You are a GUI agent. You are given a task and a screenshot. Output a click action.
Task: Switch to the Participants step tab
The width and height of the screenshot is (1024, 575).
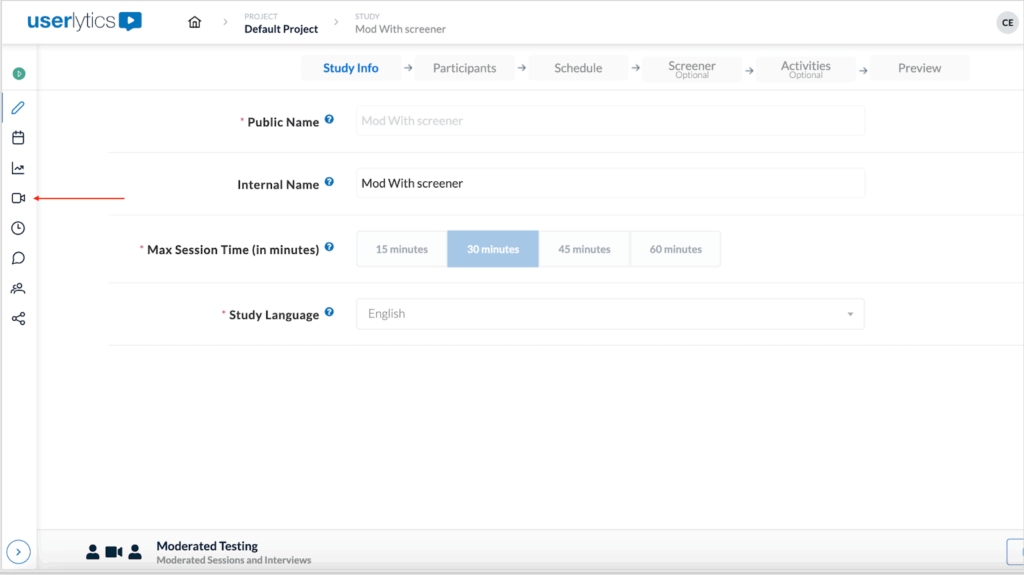click(x=464, y=68)
